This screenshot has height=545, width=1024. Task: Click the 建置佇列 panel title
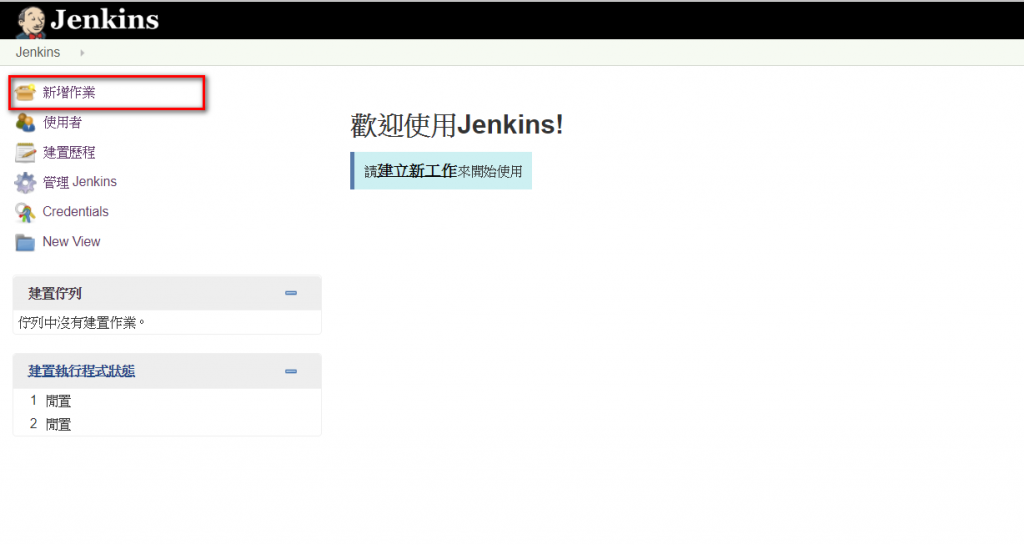[55, 293]
